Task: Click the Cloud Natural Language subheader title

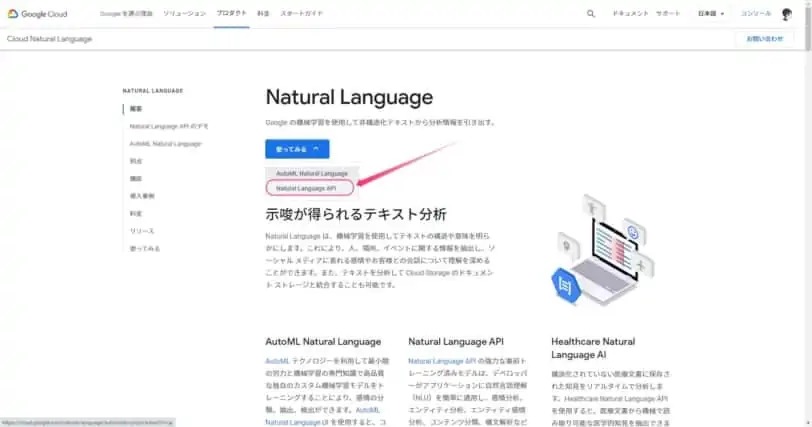Action: click(x=49, y=39)
